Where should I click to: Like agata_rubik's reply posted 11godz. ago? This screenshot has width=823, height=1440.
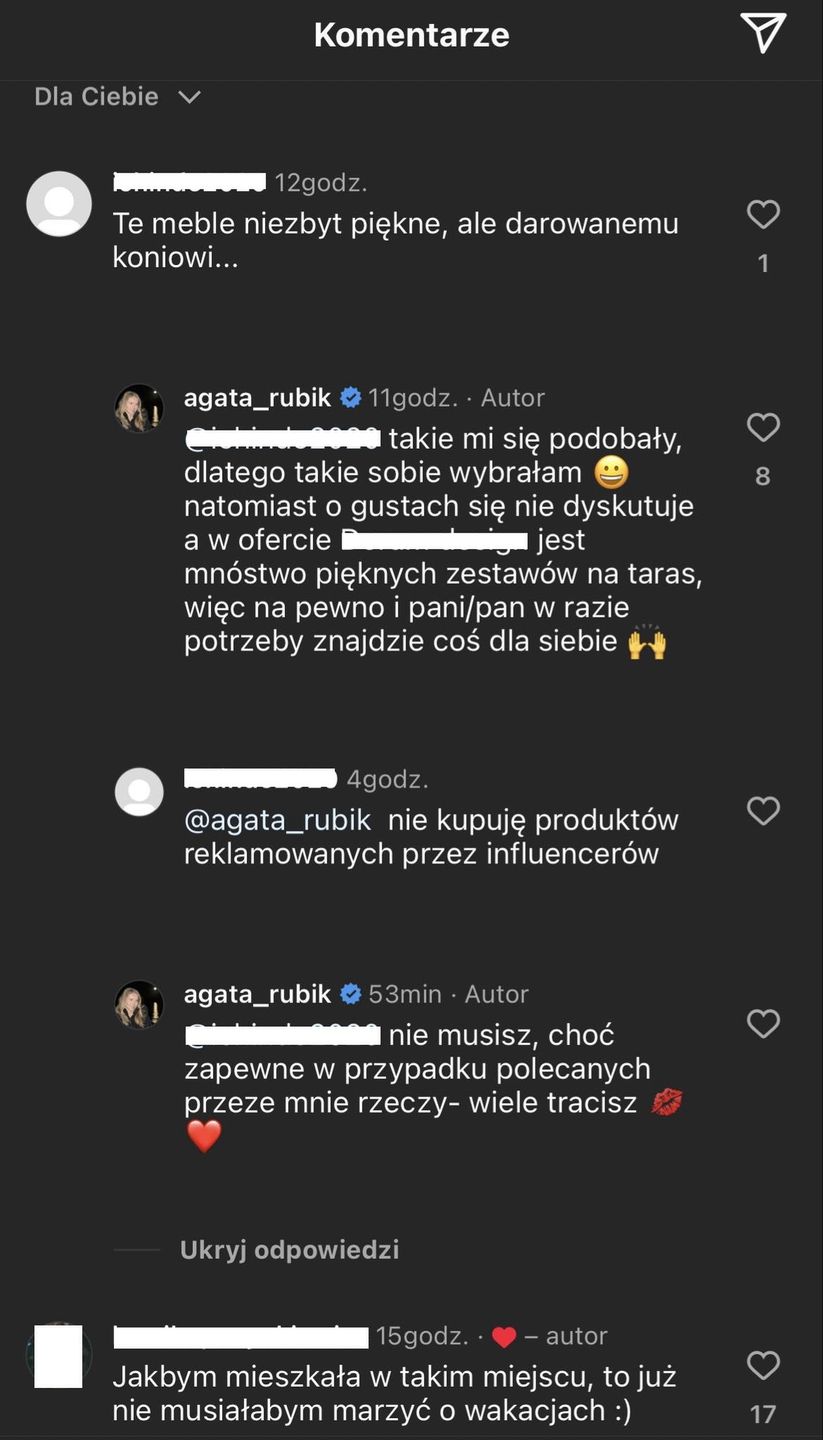pos(763,428)
